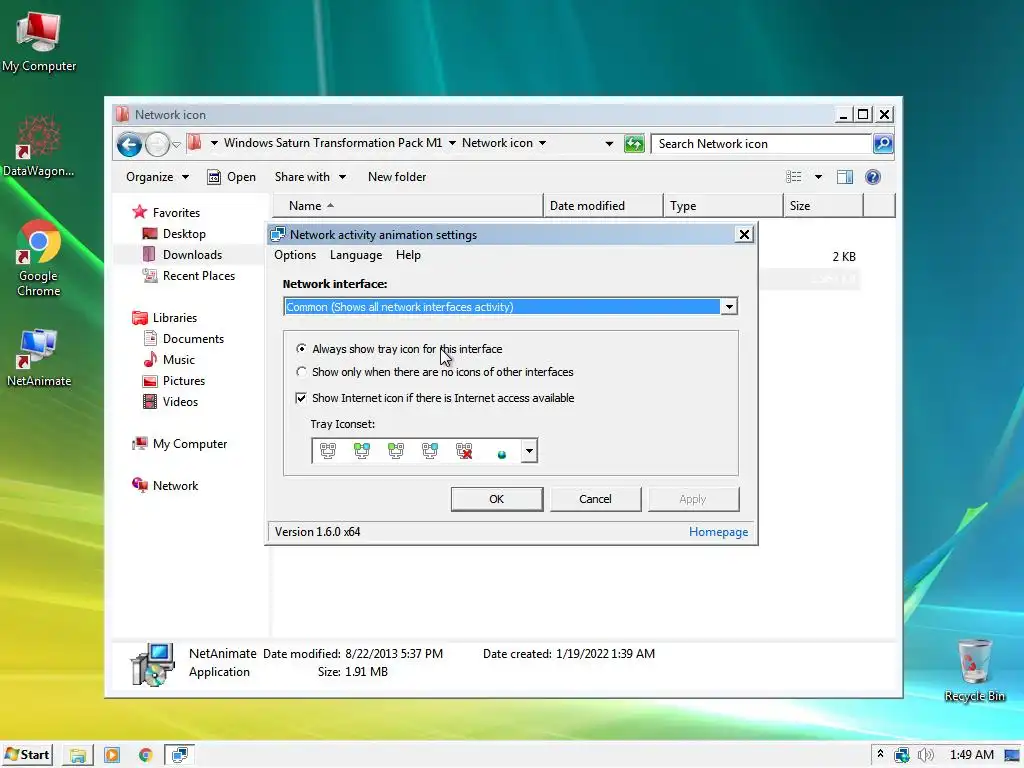
Task: Click Libraries header in sidebar
Action: point(174,317)
